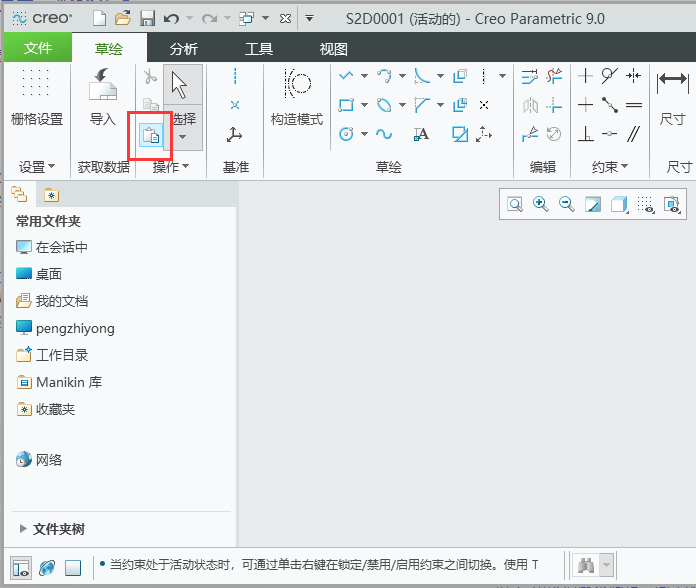Click the Thicken edge tool

(460, 105)
